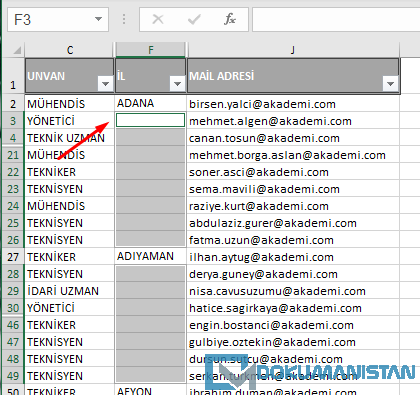
Task: Click the Cancel X icon in formula bar
Action: tap(158, 19)
